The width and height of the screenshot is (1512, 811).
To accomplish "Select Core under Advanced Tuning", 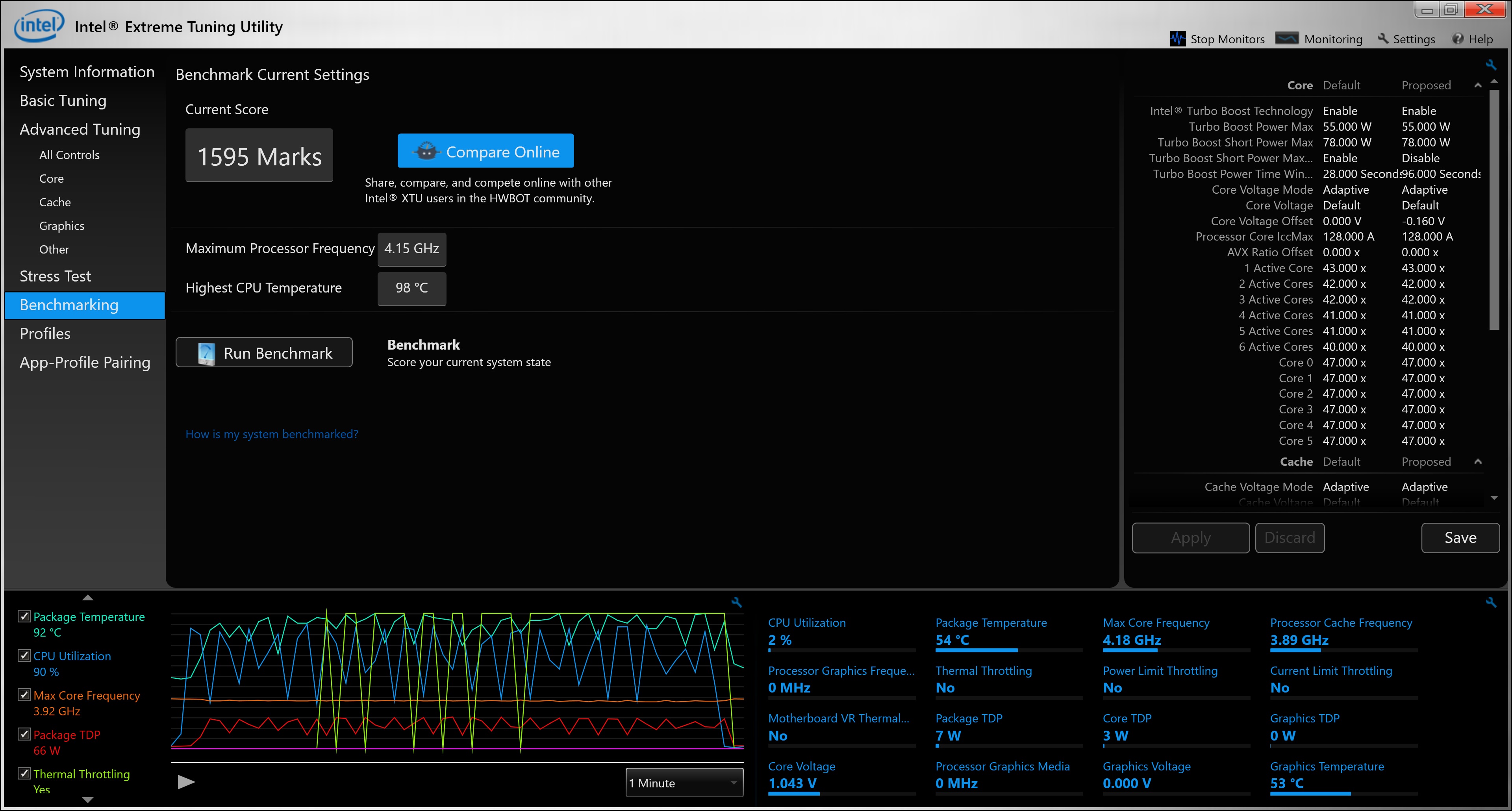I will coord(51,178).
